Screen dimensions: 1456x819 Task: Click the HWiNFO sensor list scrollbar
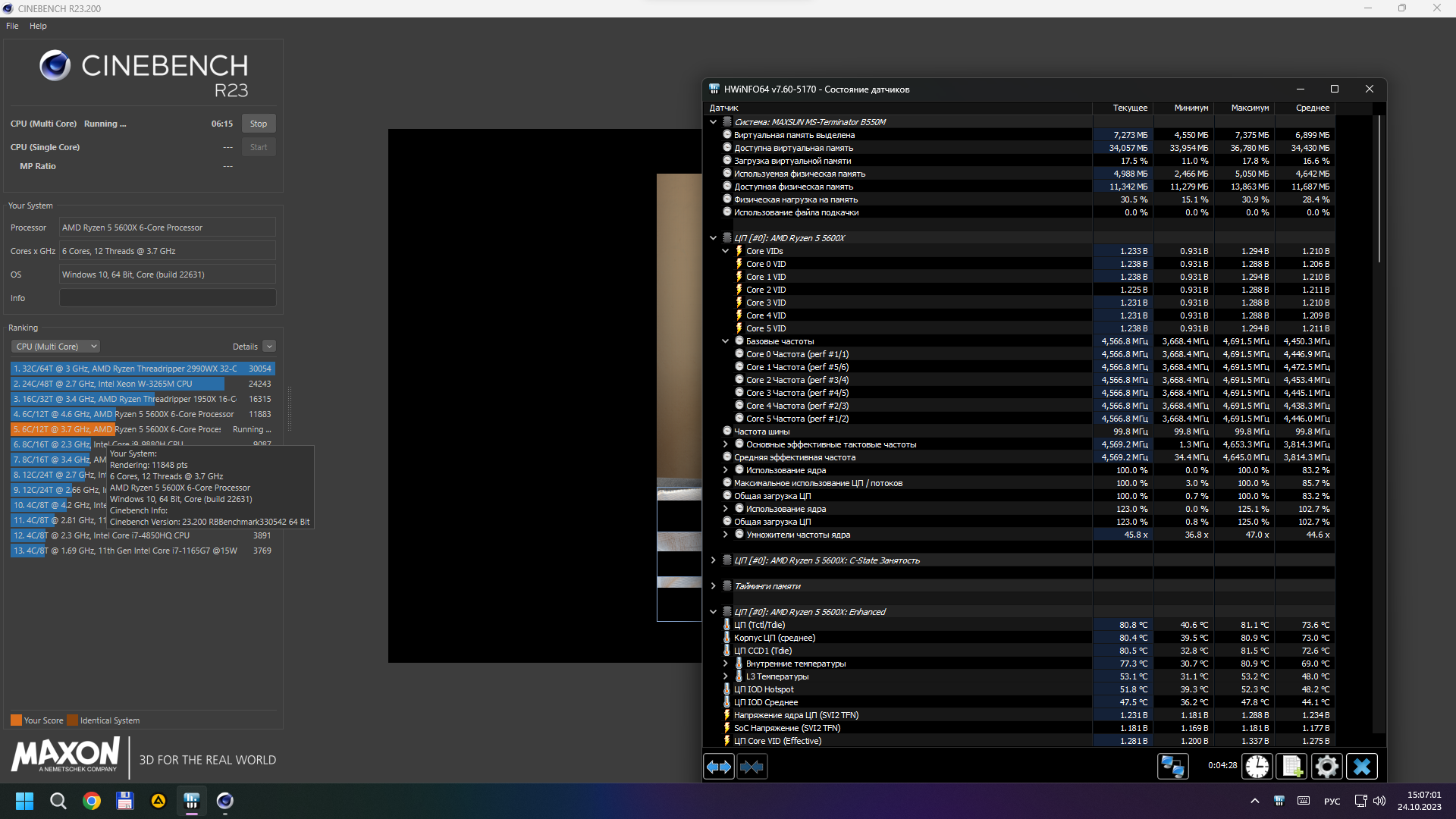1379,190
